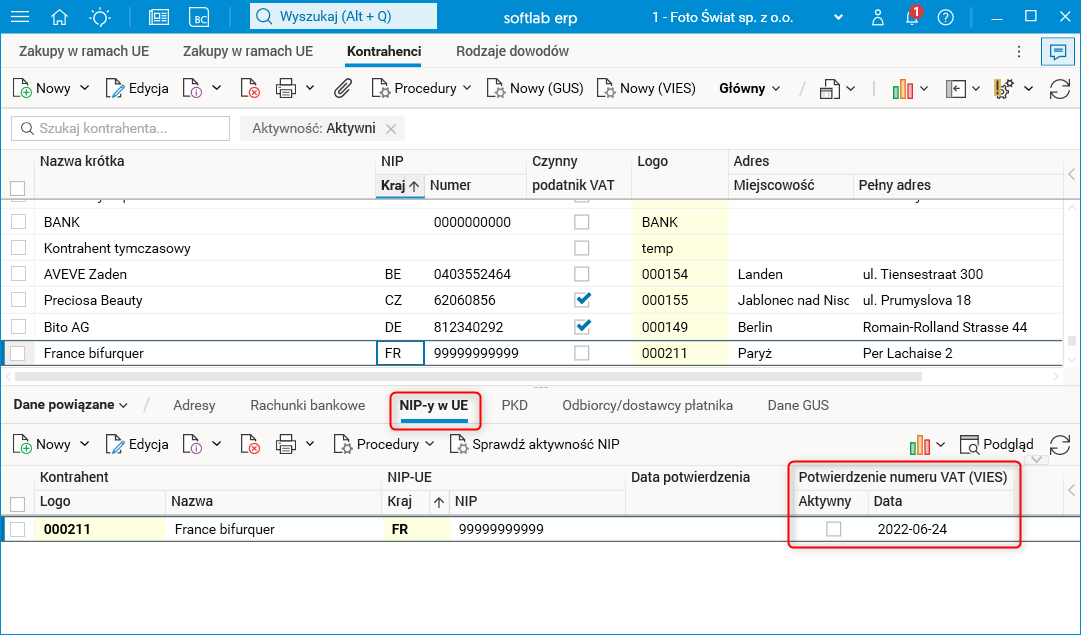1081x635 pixels.
Task: Open the notifications bell icon
Action: click(x=911, y=17)
